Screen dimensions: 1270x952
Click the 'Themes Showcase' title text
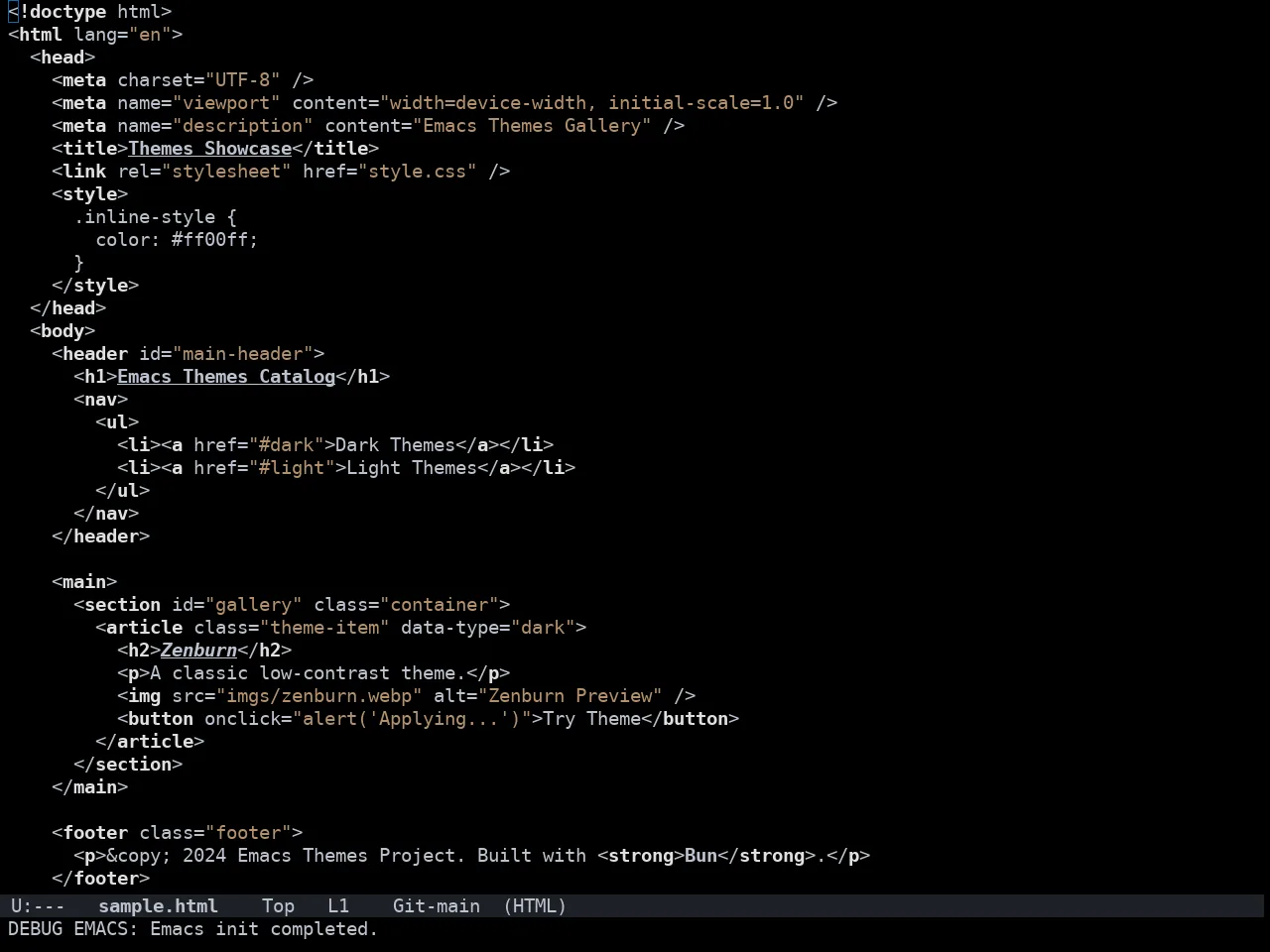209,149
